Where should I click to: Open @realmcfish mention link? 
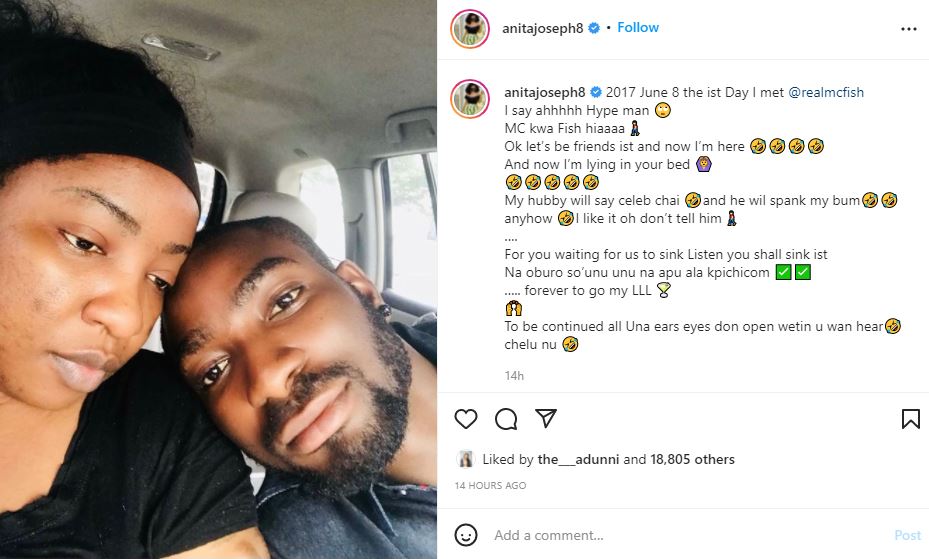(x=826, y=92)
